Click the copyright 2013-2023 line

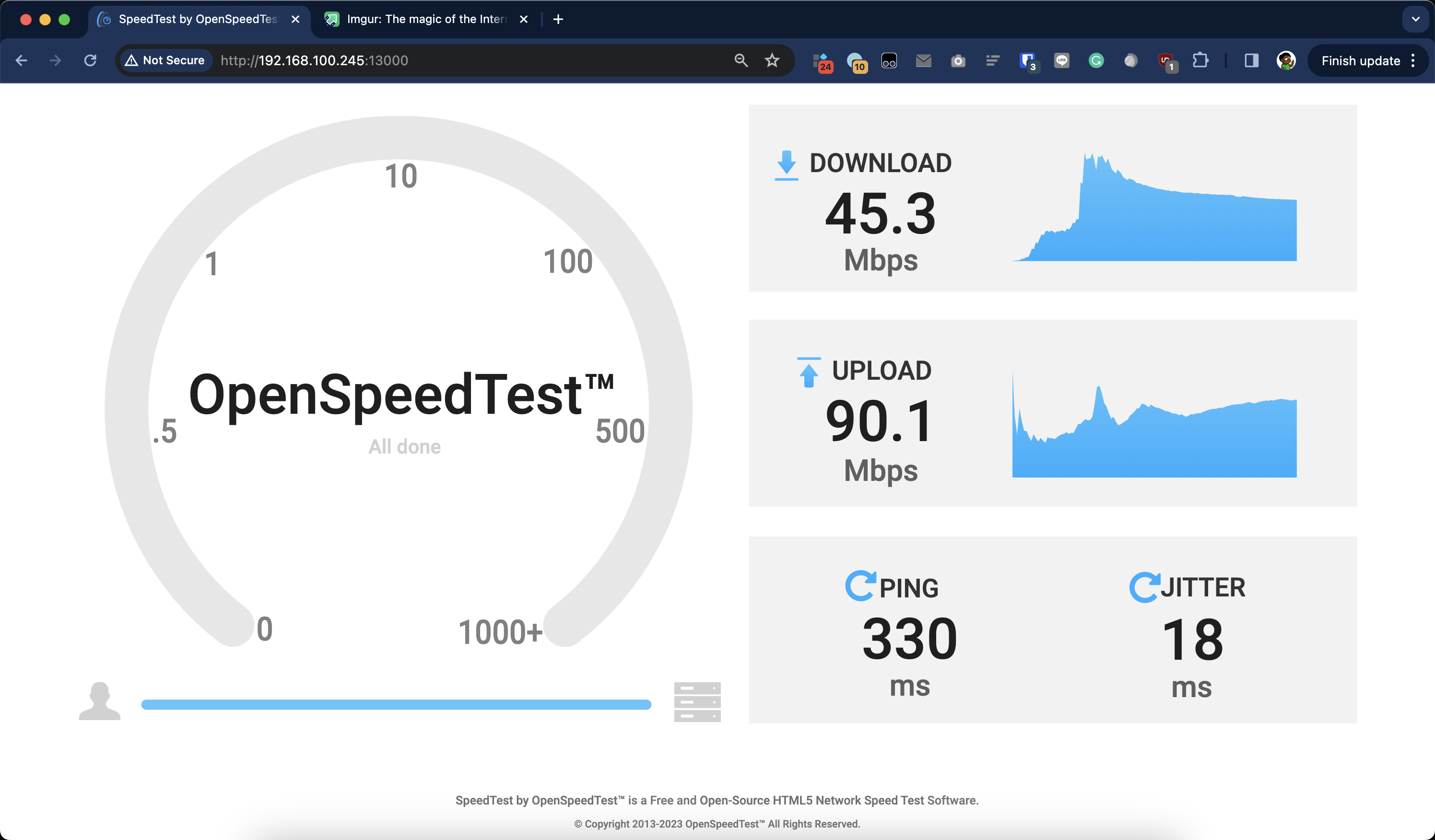point(717,824)
